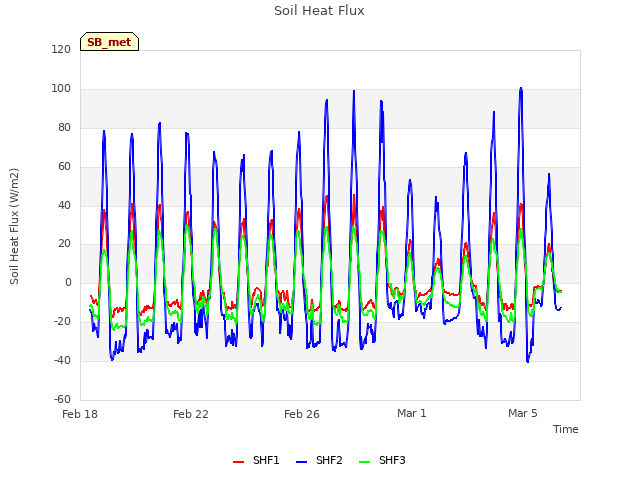Click the 40 y-axis tick label
This screenshot has width=640, height=480.
64,206
